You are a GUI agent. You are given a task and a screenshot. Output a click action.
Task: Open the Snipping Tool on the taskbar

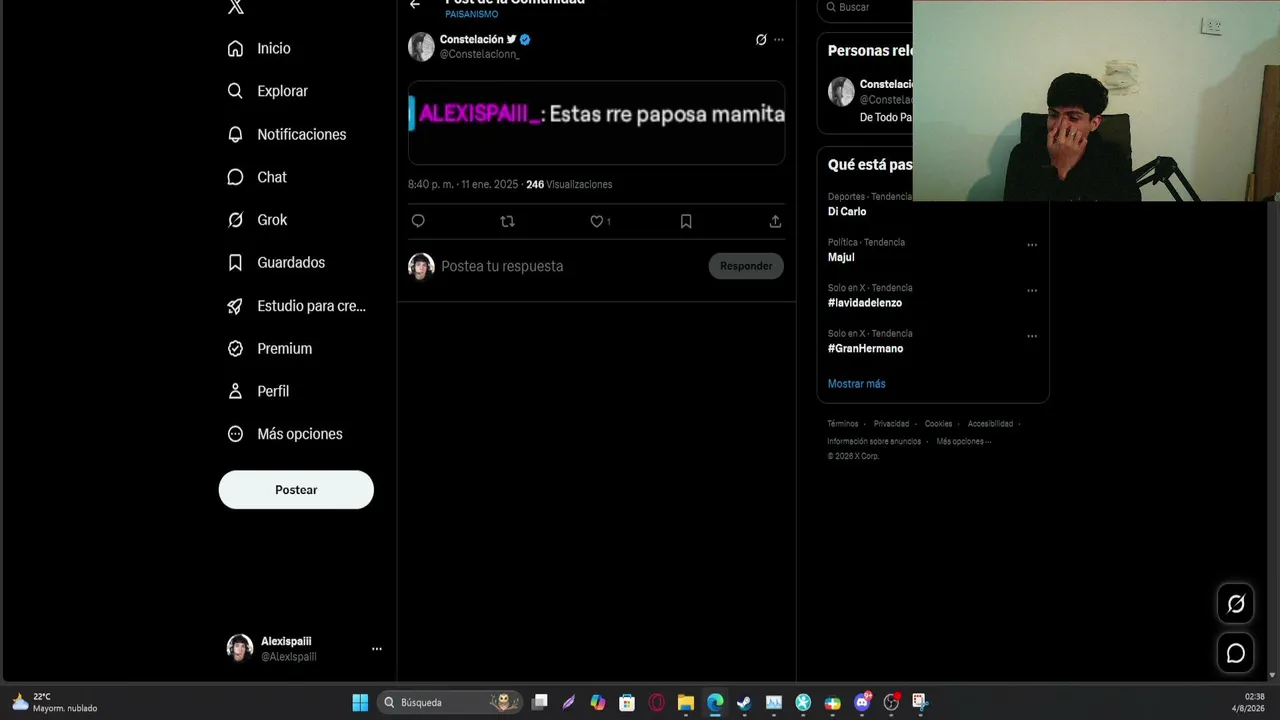point(920,702)
